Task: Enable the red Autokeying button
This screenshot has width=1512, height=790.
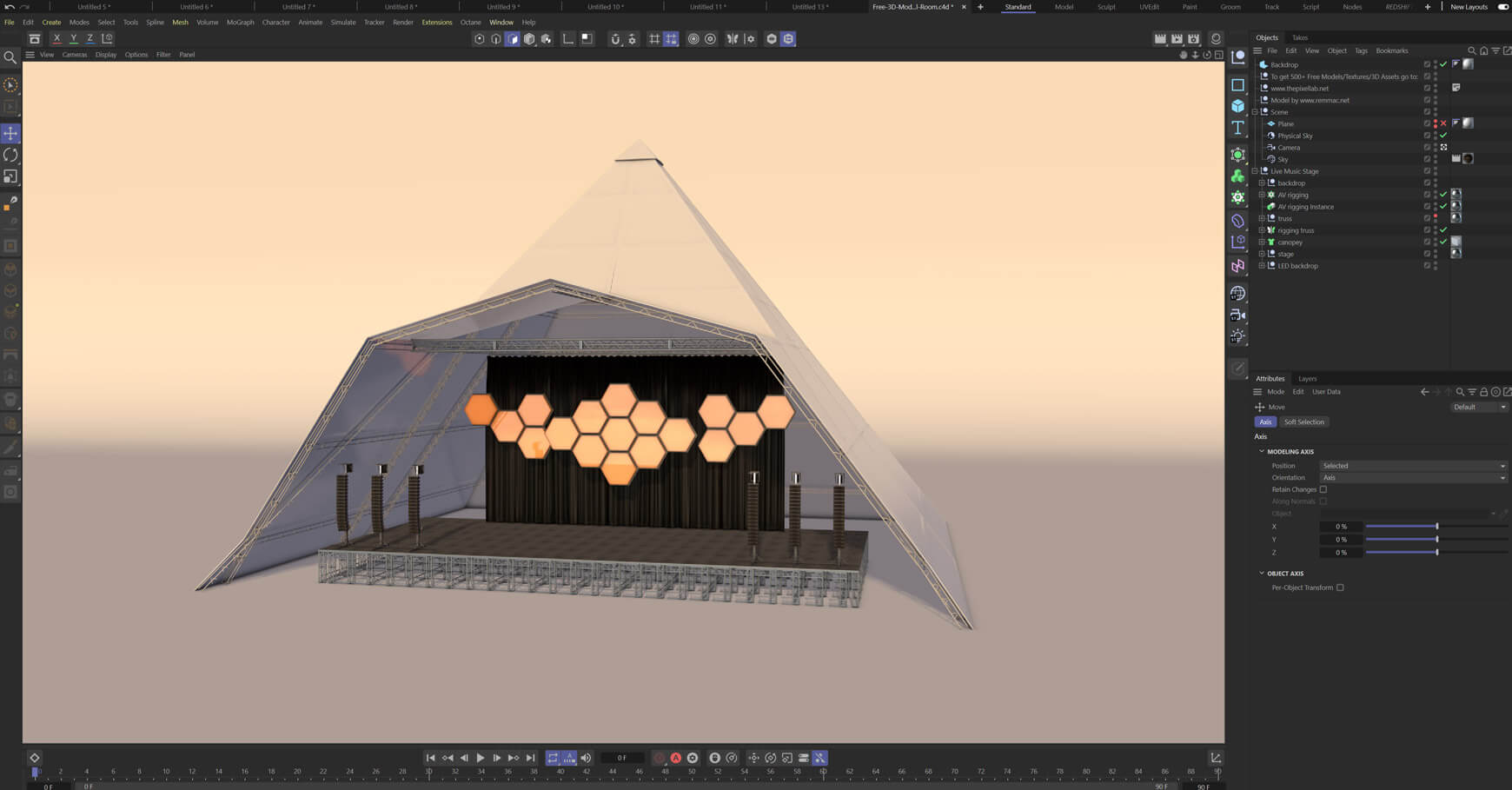Action: (675, 758)
